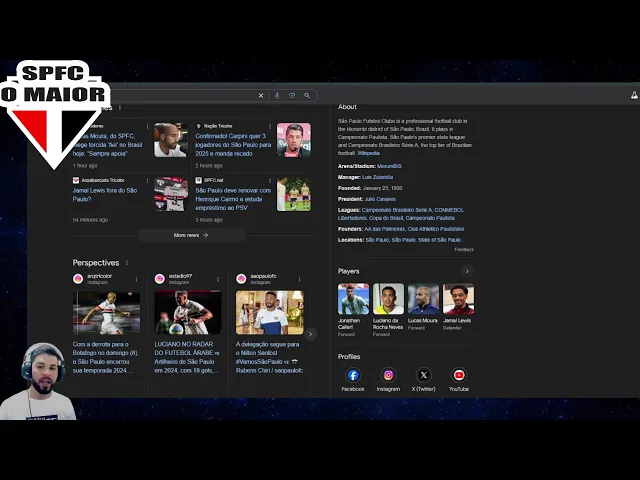Open options menu for Lucas Moura article
The image size is (640, 480).
147,126
